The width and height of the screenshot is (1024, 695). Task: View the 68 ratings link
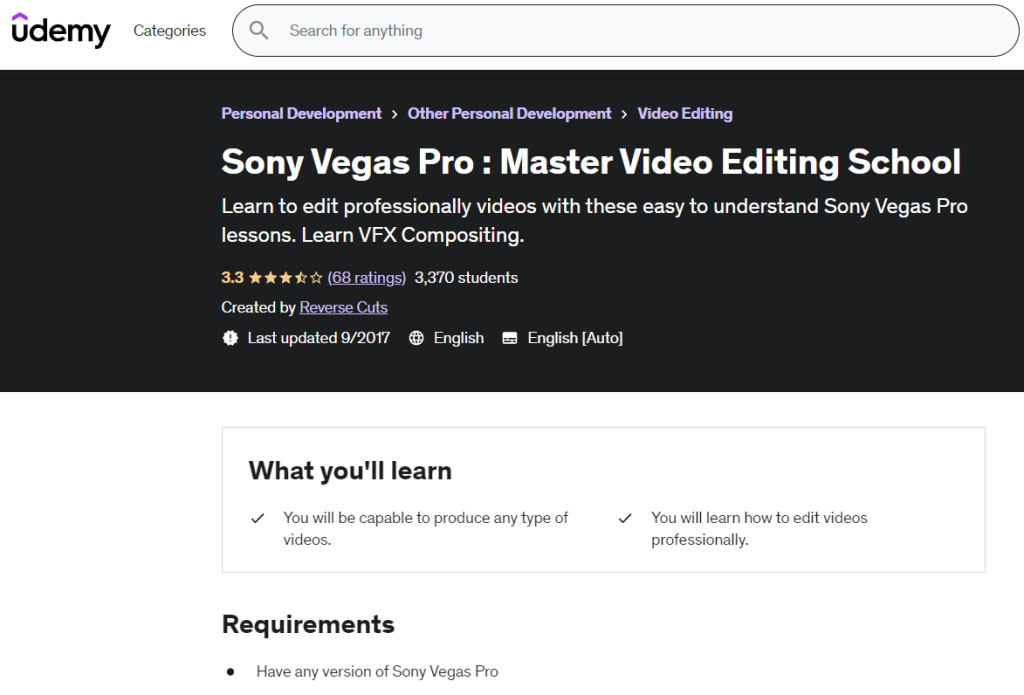click(x=366, y=277)
